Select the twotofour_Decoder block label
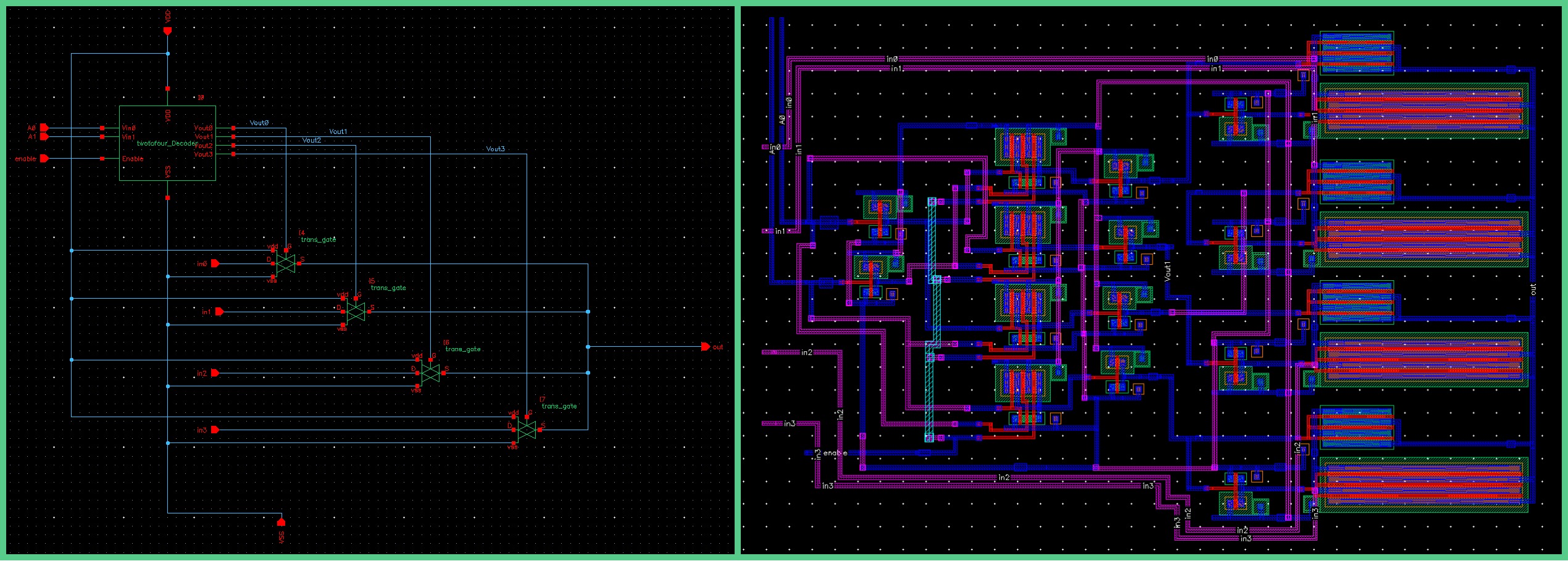Viewport: 1568px width, 561px height. point(167,143)
